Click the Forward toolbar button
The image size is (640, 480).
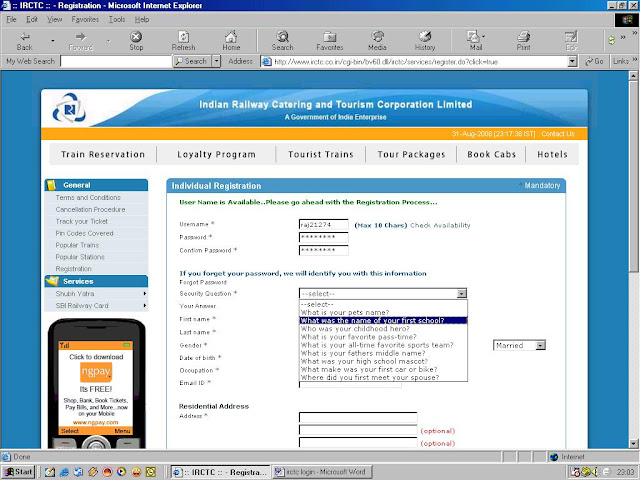coord(81,41)
